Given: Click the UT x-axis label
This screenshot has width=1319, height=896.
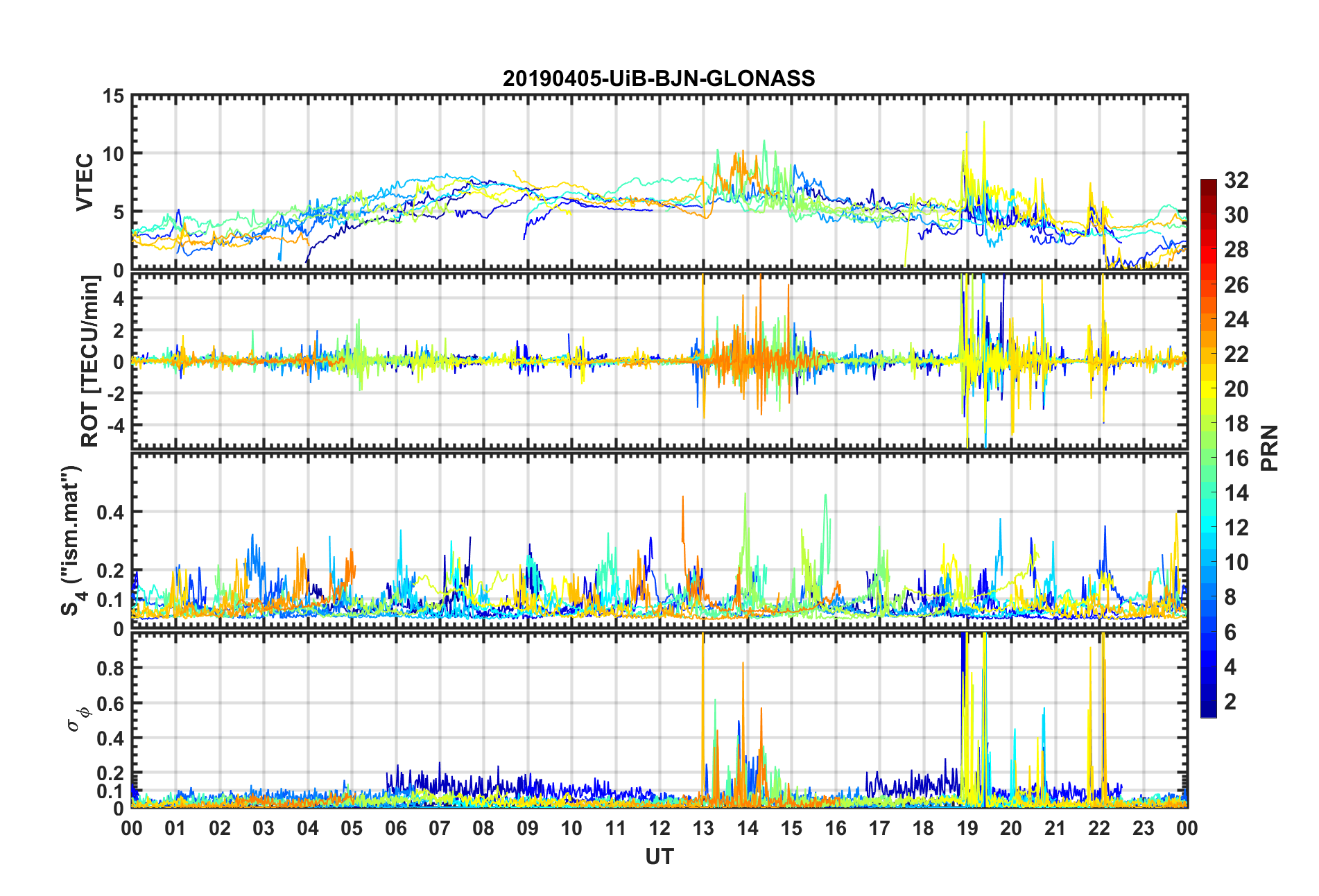Looking at the screenshot, I should [659, 857].
